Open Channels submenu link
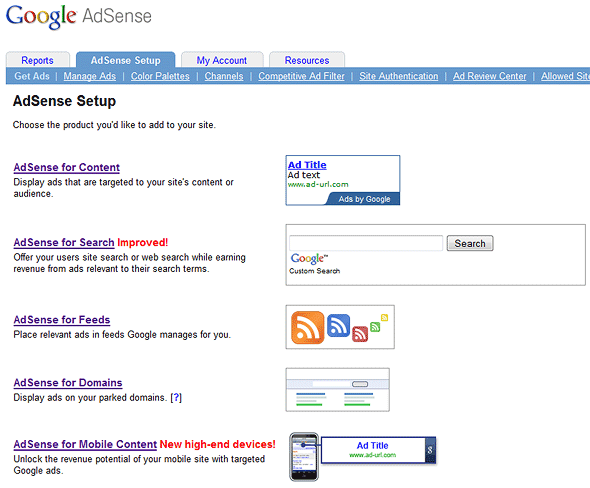Image resolution: width=590 pixels, height=488 pixels. (x=224, y=76)
